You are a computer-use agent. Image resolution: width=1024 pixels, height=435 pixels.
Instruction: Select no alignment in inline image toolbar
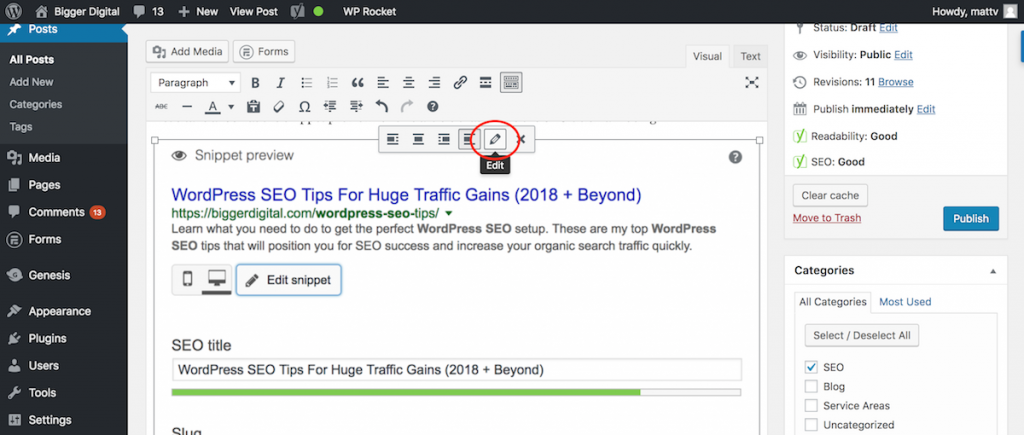pos(469,139)
